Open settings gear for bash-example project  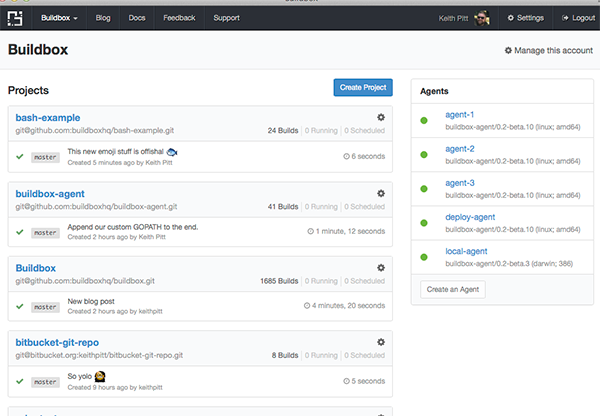pos(380,118)
